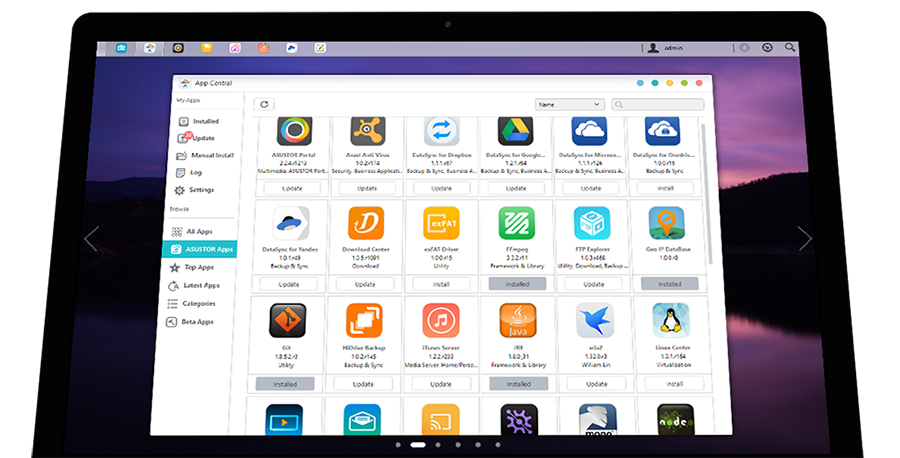Open the ASUSTOR Portal app icon
The image size is (900, 458).
pos(294,131)
